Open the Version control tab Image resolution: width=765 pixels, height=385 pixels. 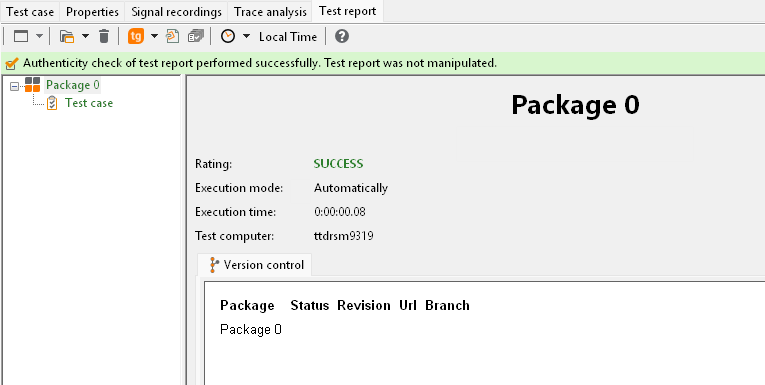tap(254, 265)
